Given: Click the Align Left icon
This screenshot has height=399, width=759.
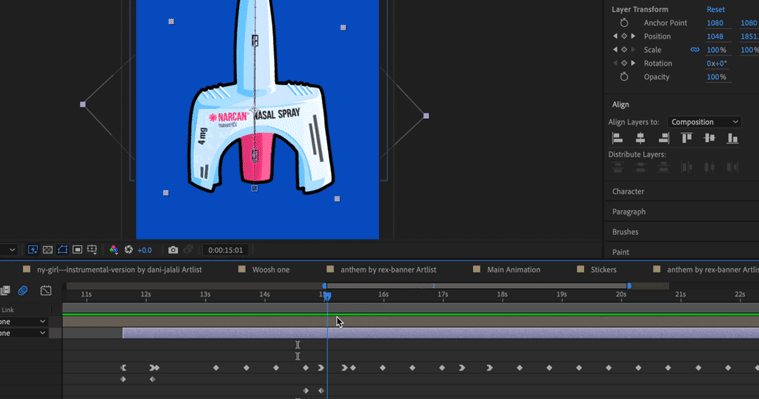Looking at the screenshot, I should (x=617, y=138).
